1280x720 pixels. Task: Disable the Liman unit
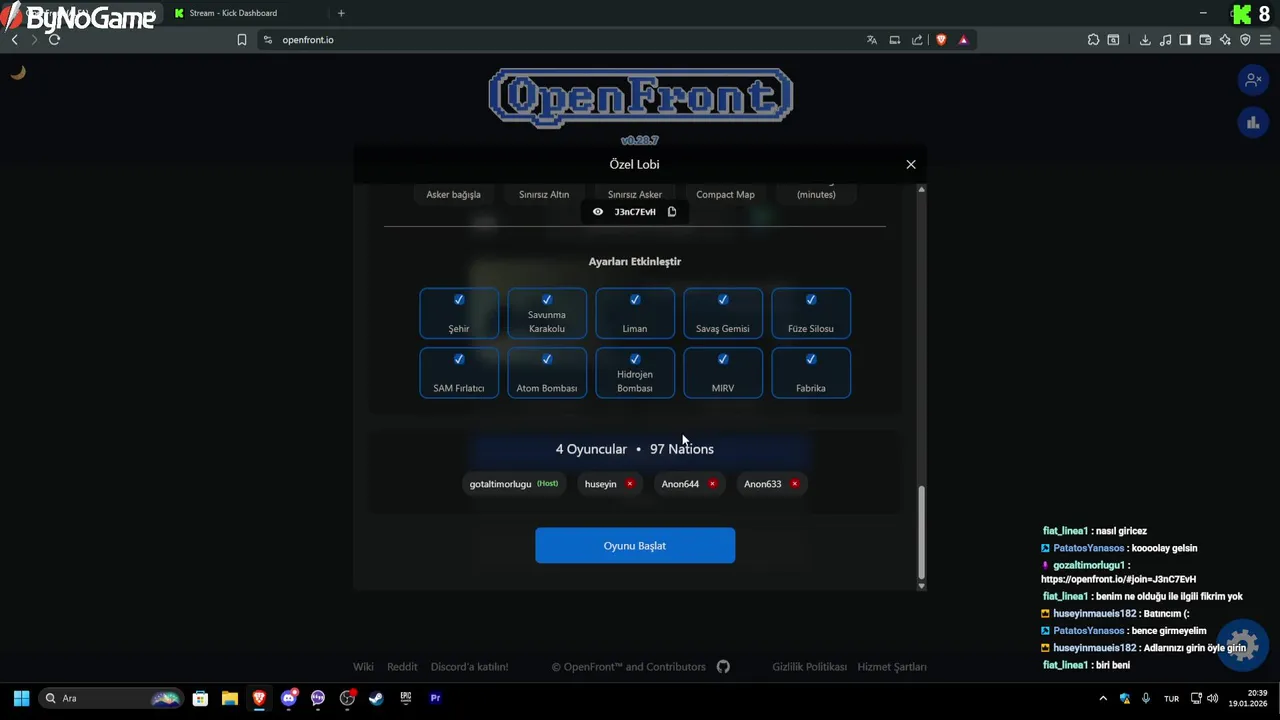[x=635, y=313]
